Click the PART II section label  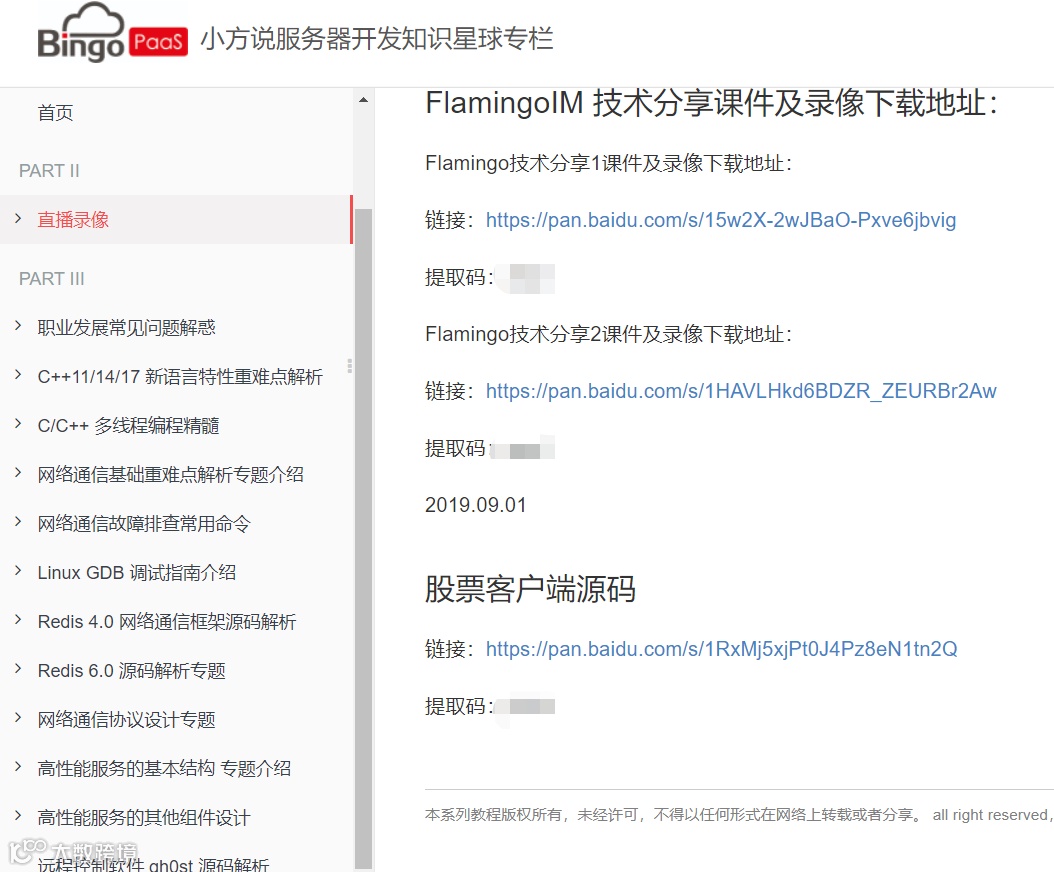click(49, 171)
